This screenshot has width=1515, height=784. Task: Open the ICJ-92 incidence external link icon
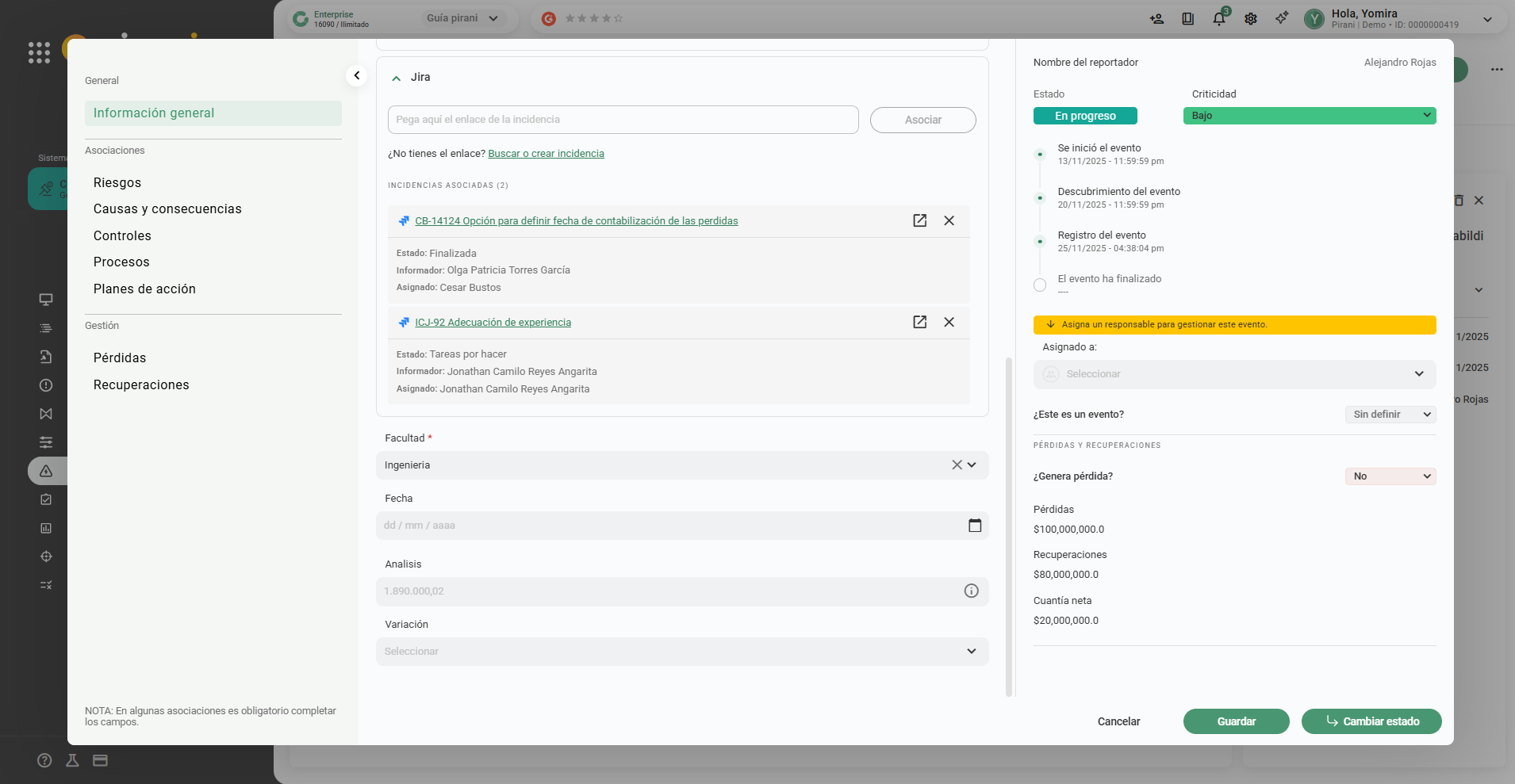point(919,322)
